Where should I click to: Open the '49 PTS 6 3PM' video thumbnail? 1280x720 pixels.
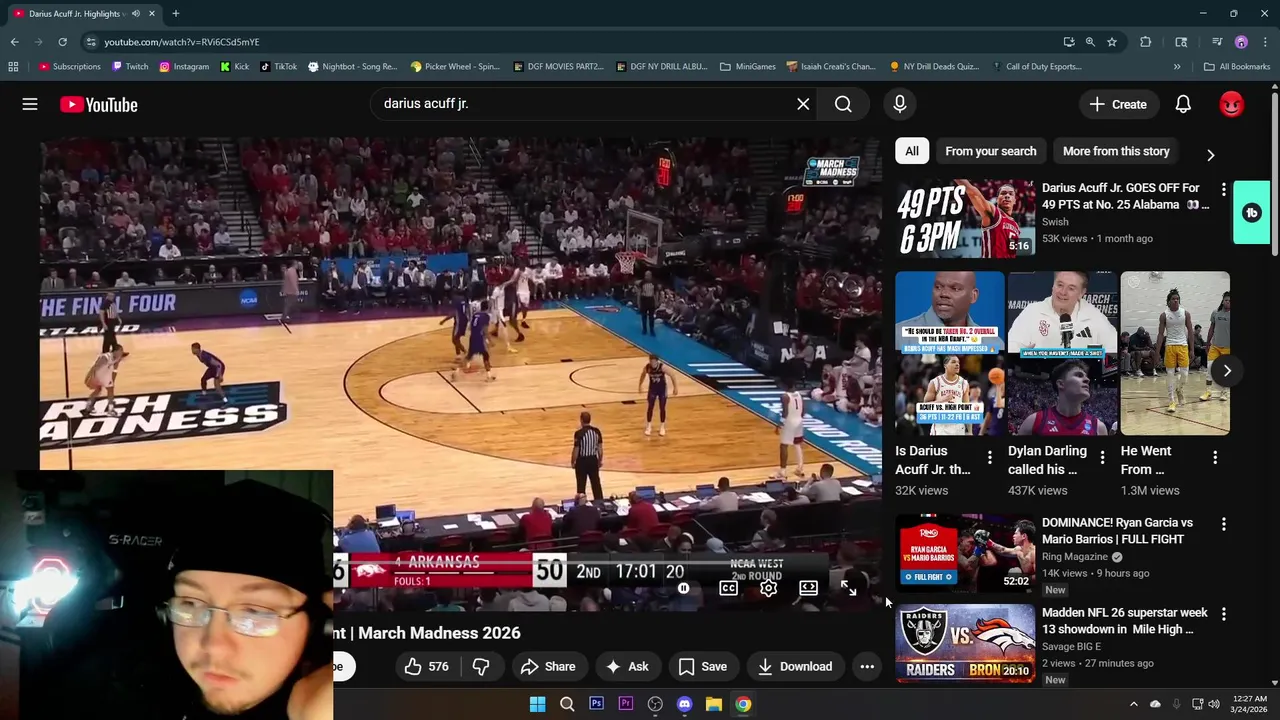(965, 219)
